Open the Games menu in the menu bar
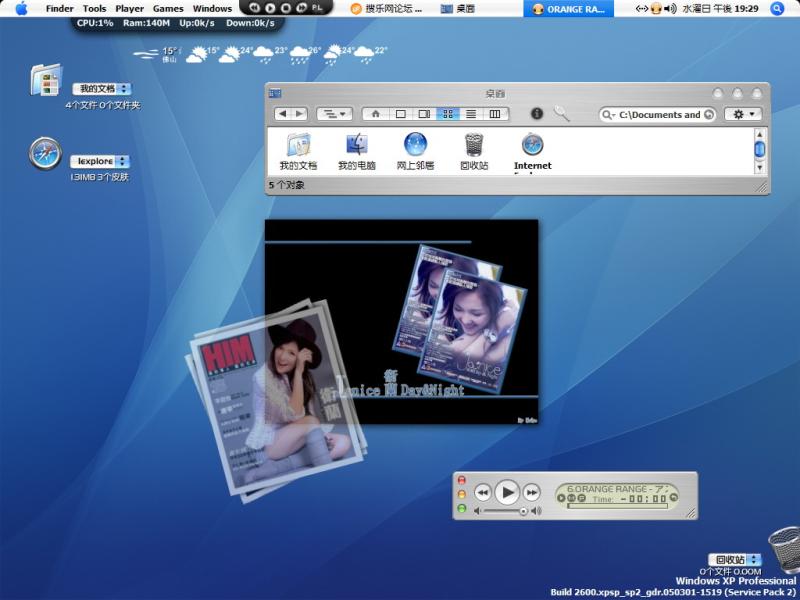The image size is (800, 600). click(x=168, y=8)
